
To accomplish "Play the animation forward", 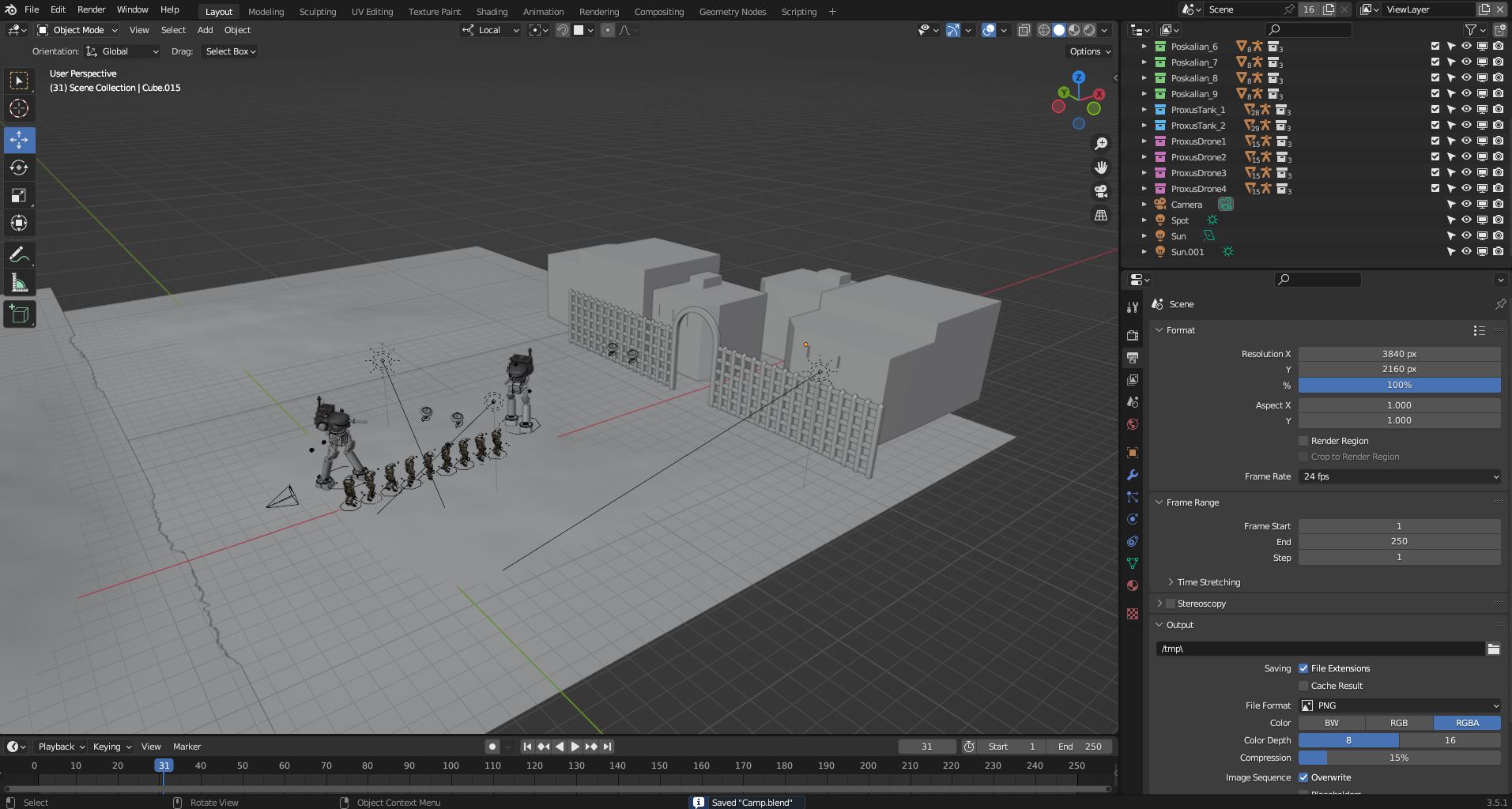I will click(575, 747).
